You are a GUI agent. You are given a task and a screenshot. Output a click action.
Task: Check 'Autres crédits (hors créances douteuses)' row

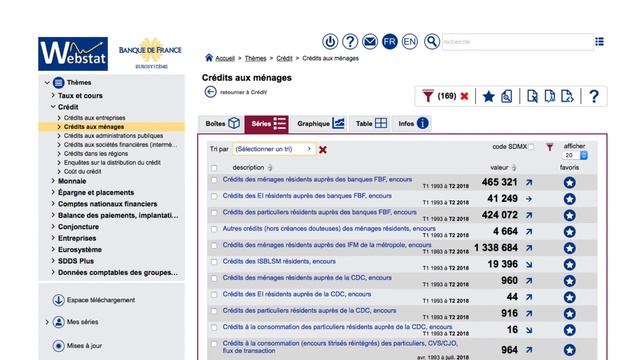click(x=214, y=229)
